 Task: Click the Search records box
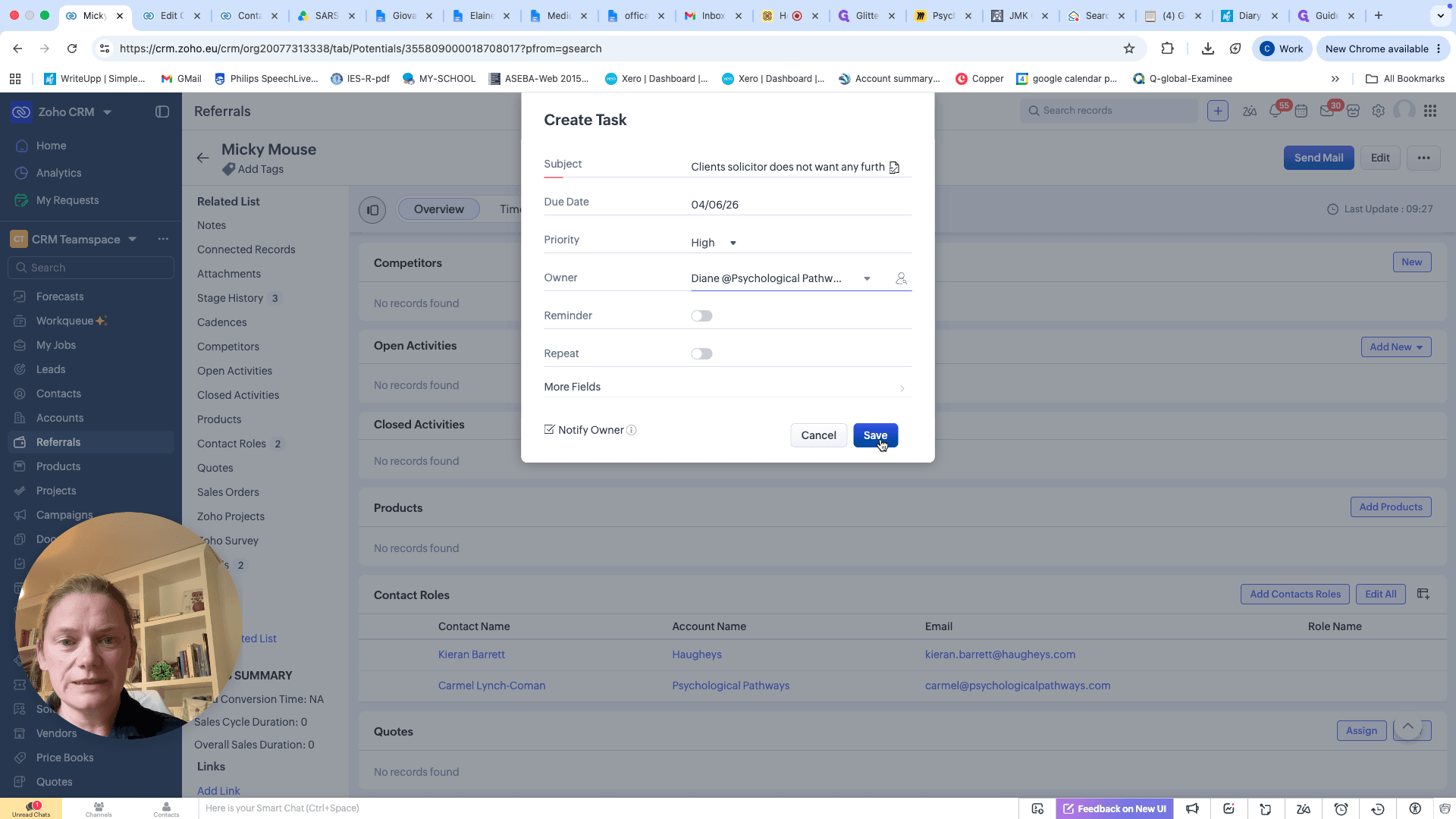coord(1109,111)
